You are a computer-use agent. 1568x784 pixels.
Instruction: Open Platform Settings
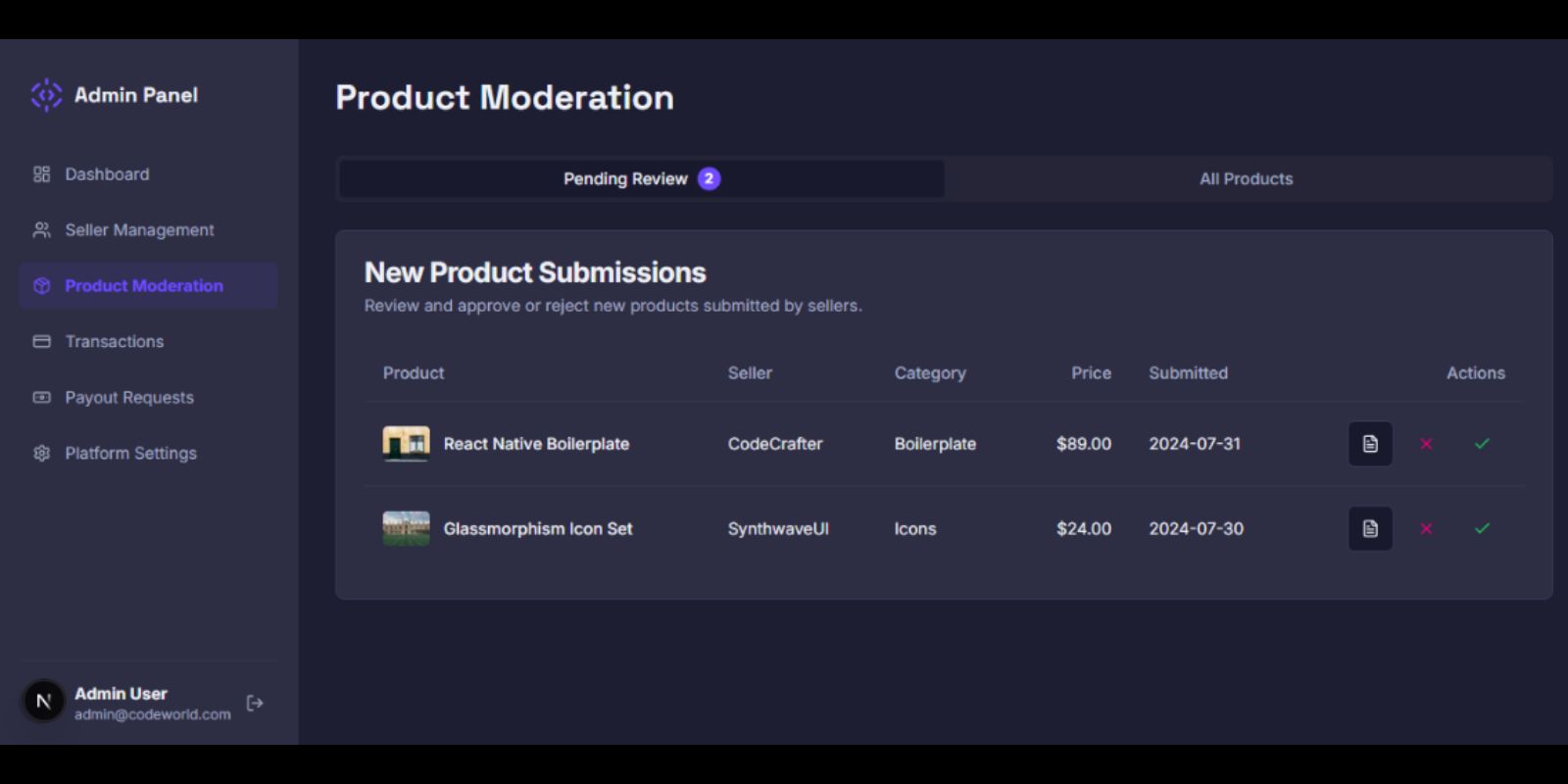(x=130, y=454)
